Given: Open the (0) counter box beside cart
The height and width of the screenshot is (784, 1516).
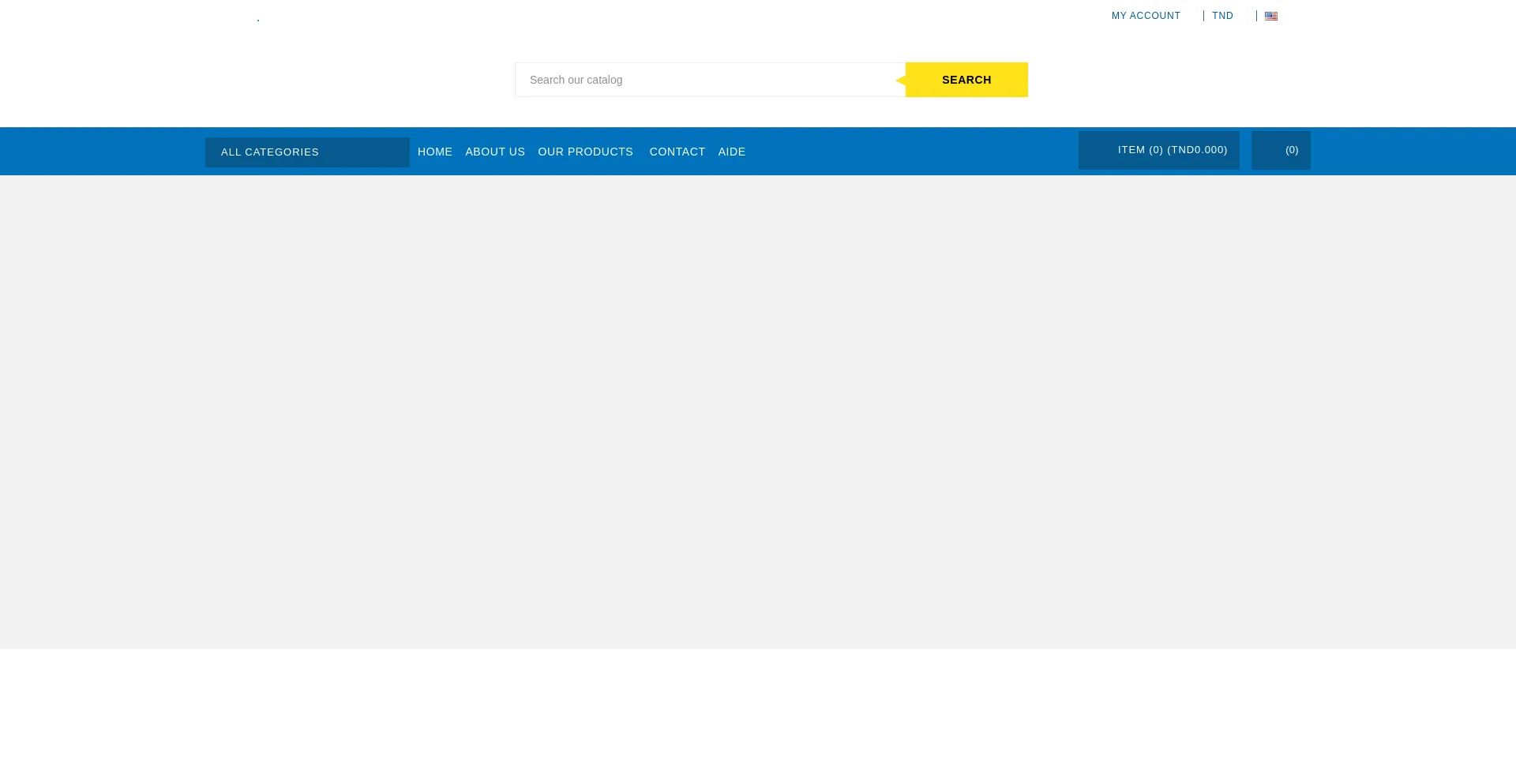Looking at the screenshot, I should 1281,150.
